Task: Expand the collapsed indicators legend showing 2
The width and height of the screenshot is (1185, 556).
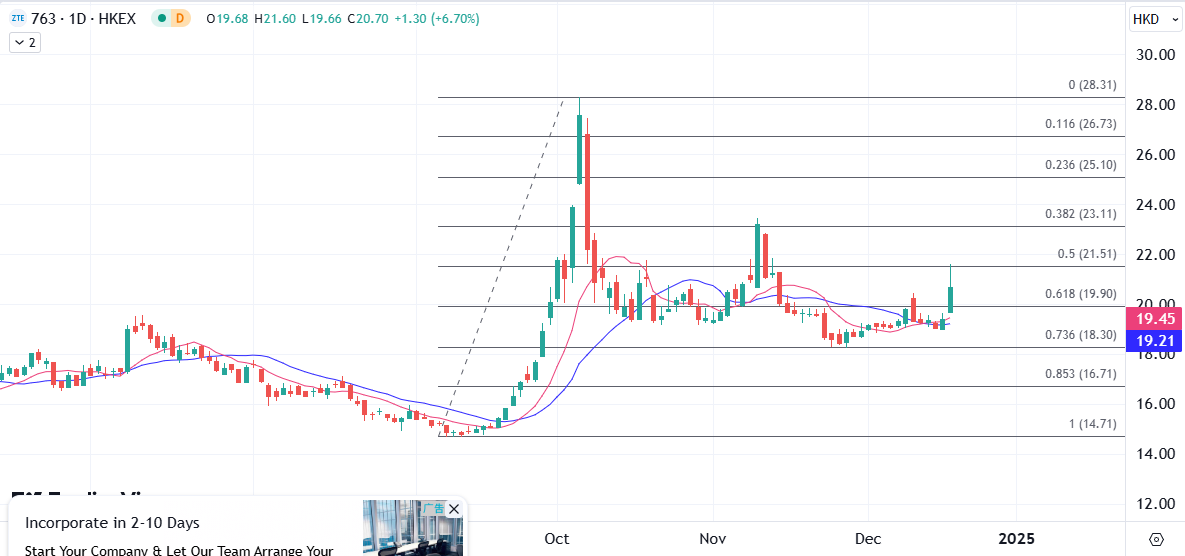Action: point(25,42)
